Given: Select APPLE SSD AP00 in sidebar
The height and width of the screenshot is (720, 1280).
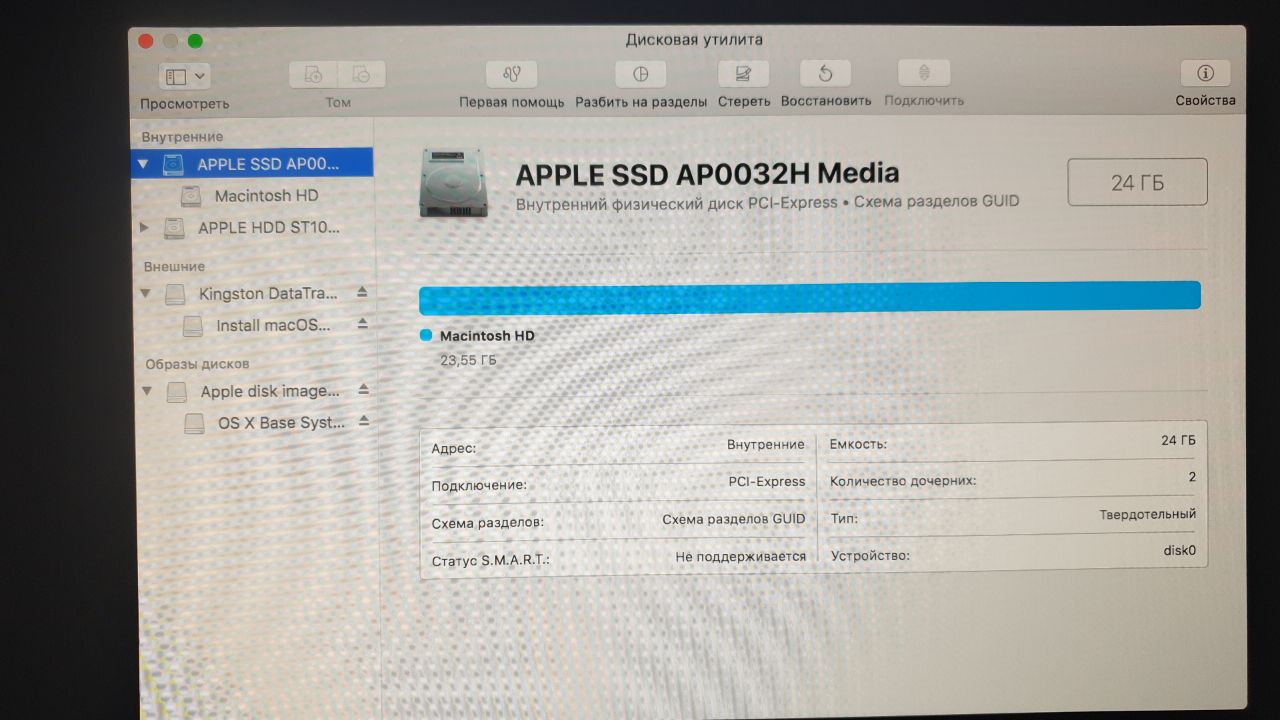Looking at the screenshot, I should 252,163.
